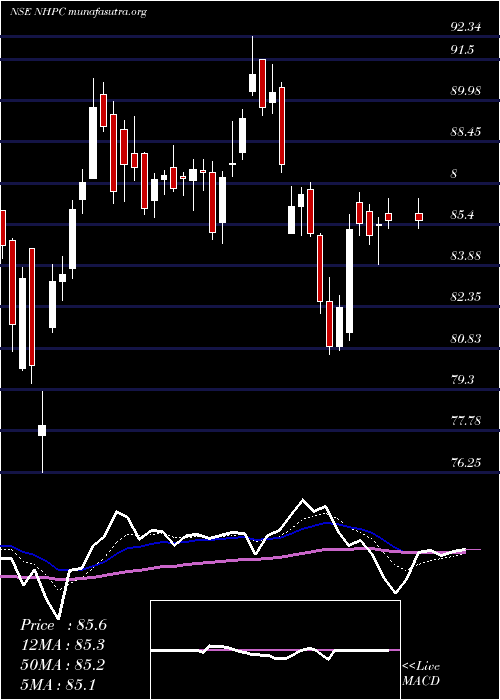Click the 92.34 price level label
The width and height of the screenshot is (500, 700).
point(466,27)
